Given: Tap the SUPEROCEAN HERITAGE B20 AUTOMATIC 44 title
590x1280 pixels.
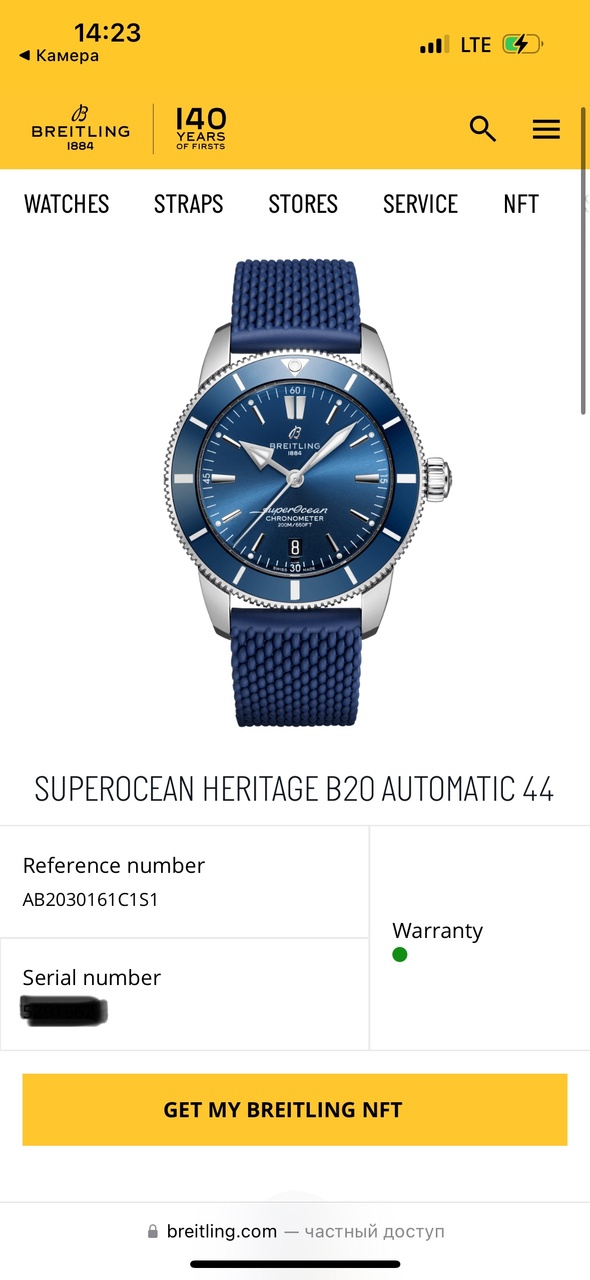Looking at the screenshot, I should point(294,788).
